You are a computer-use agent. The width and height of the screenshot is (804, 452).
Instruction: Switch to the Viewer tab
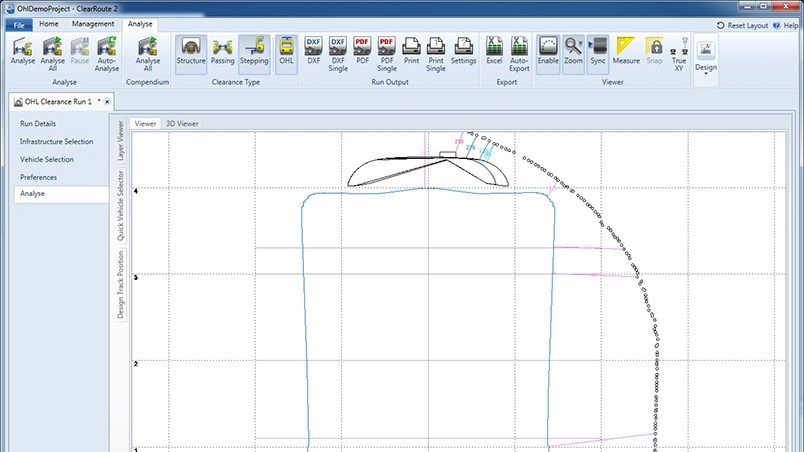coord(146,124)
